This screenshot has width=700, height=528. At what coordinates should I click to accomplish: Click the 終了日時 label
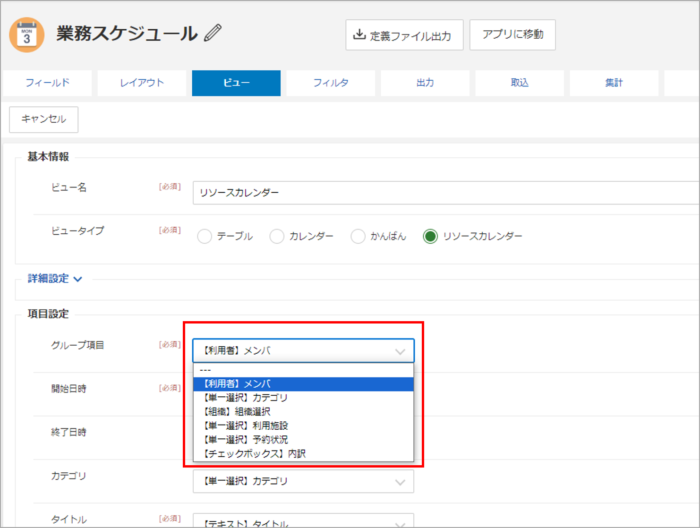click(x=69, y=432)
